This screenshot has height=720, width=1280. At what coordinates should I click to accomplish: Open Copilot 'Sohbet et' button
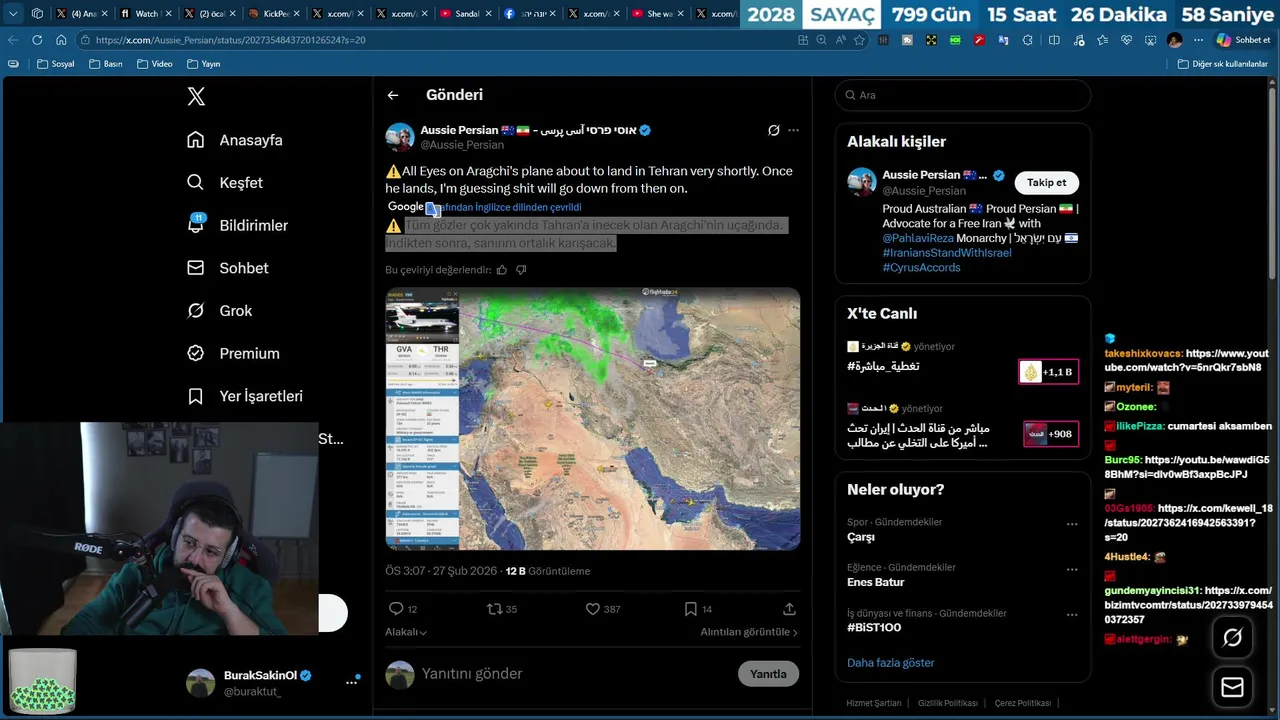(1243, 40)
